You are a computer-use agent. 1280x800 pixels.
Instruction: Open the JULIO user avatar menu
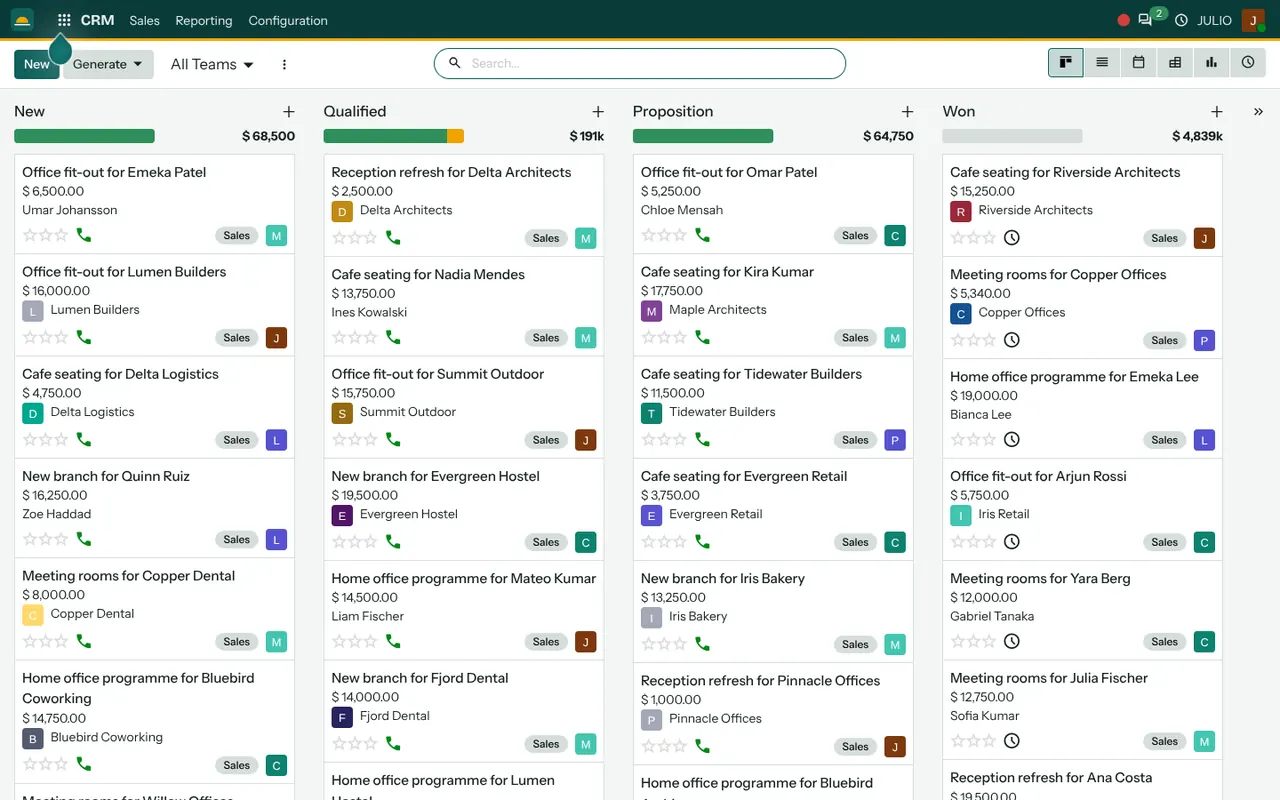(x=1253, y=20)
